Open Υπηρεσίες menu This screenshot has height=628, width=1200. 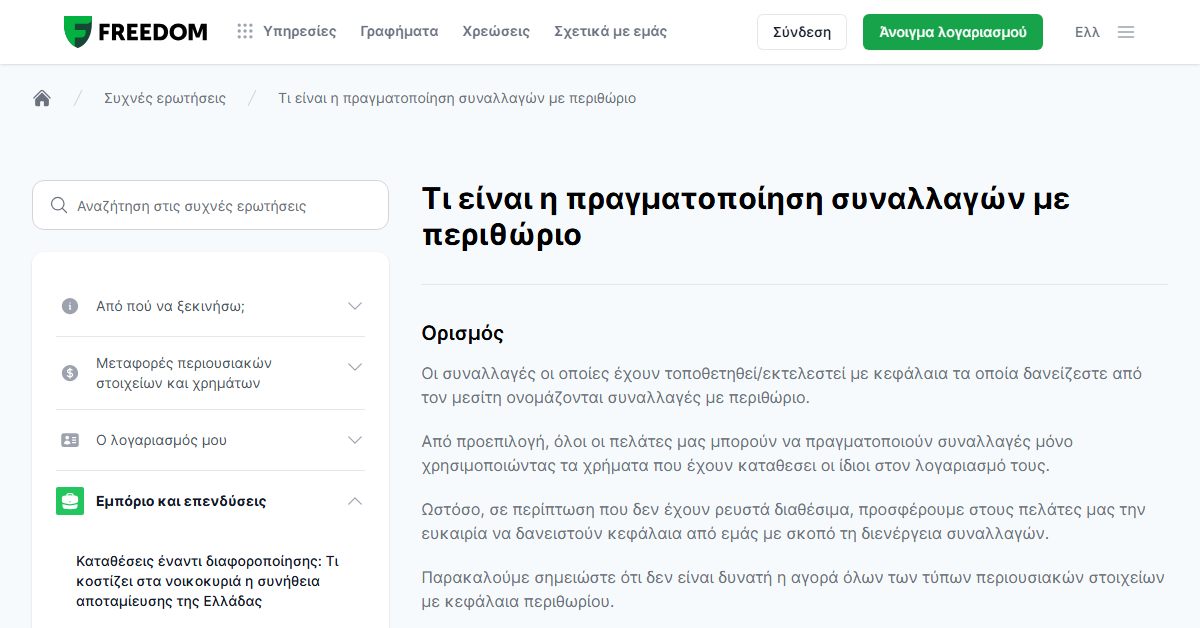300,32
